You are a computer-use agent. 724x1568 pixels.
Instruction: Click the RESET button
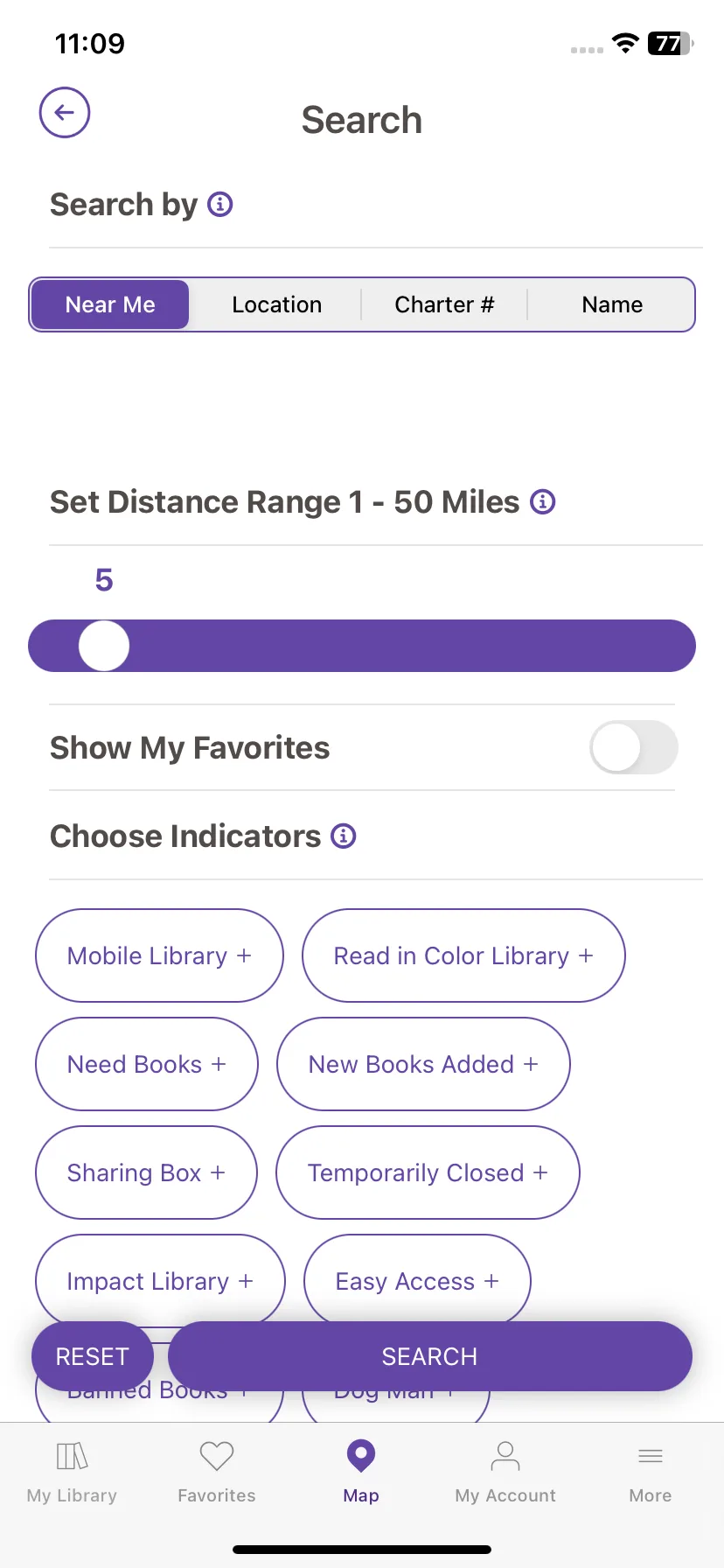(93, 1356)
